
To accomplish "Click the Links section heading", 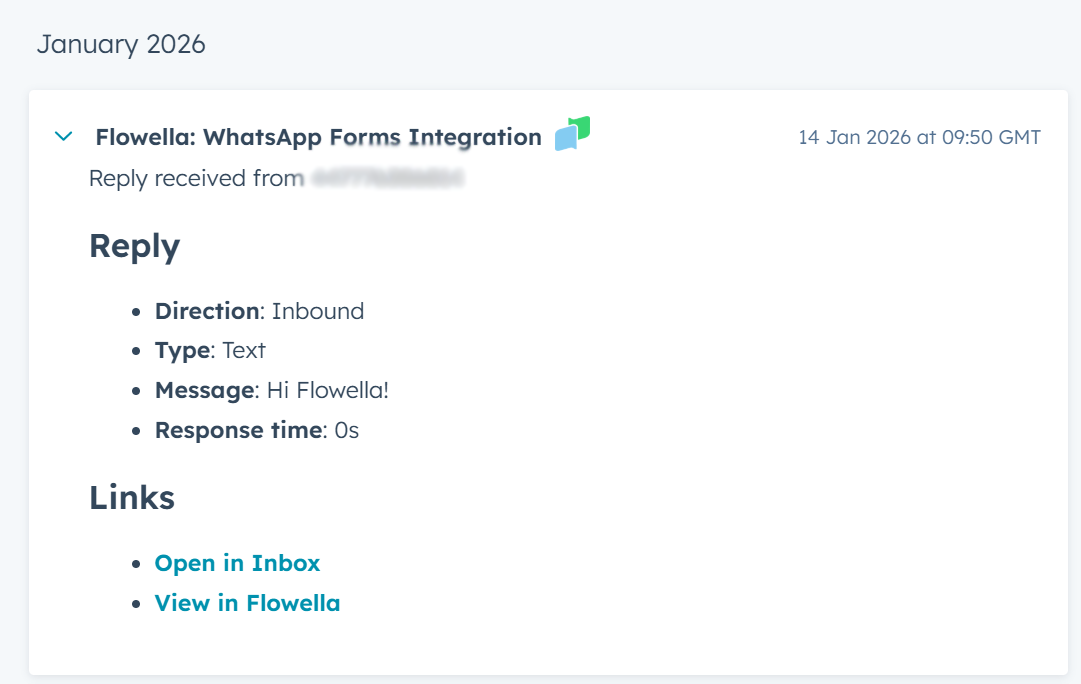I will [x=132, y=497].
